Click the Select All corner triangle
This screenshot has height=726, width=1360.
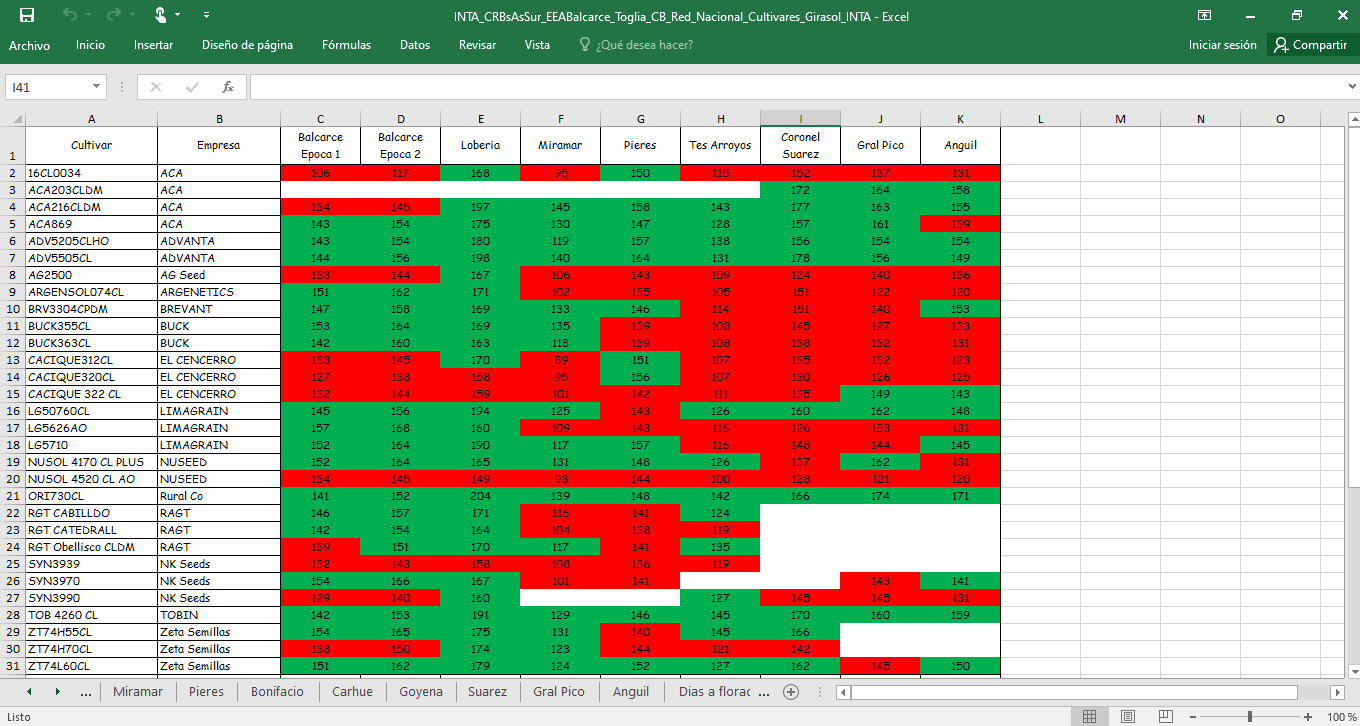(17, 119)
